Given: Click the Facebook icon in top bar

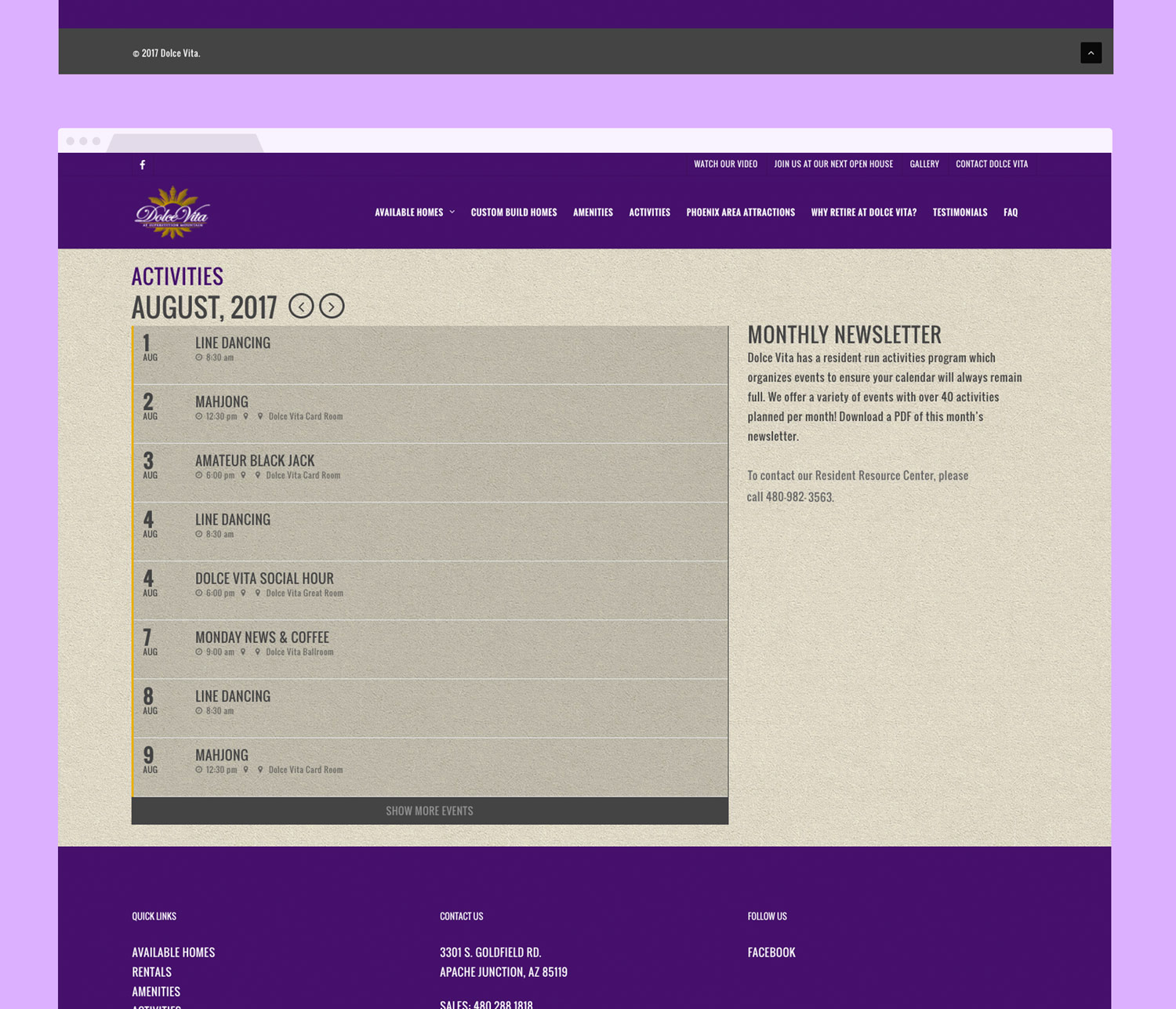Looking at the screenshot, I should click(x=142, y=165).
